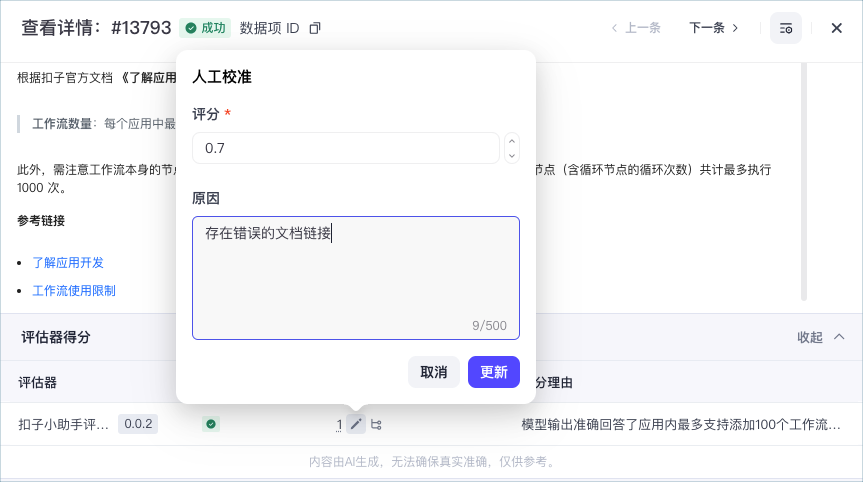Increase the score with the up arrow
863x482 pixels.
(x=512, y=141)
